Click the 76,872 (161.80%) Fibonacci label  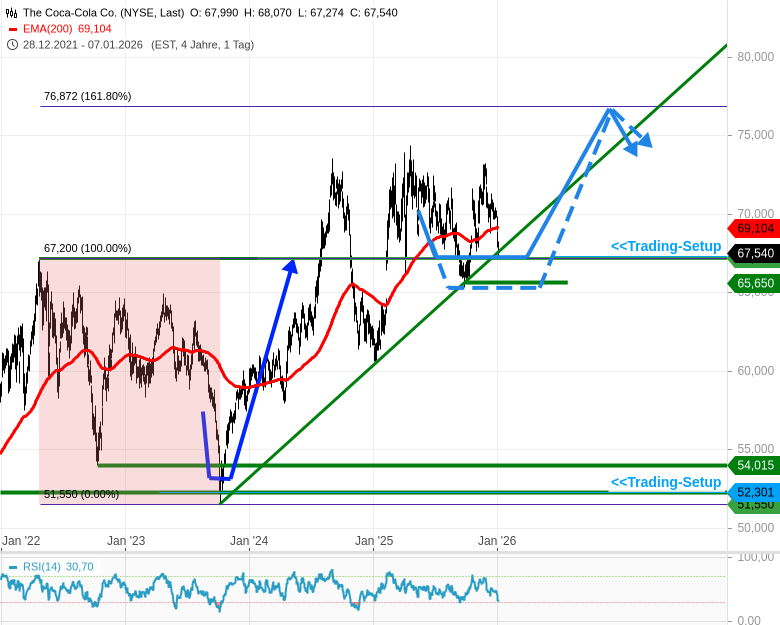(x=87, y=96)
